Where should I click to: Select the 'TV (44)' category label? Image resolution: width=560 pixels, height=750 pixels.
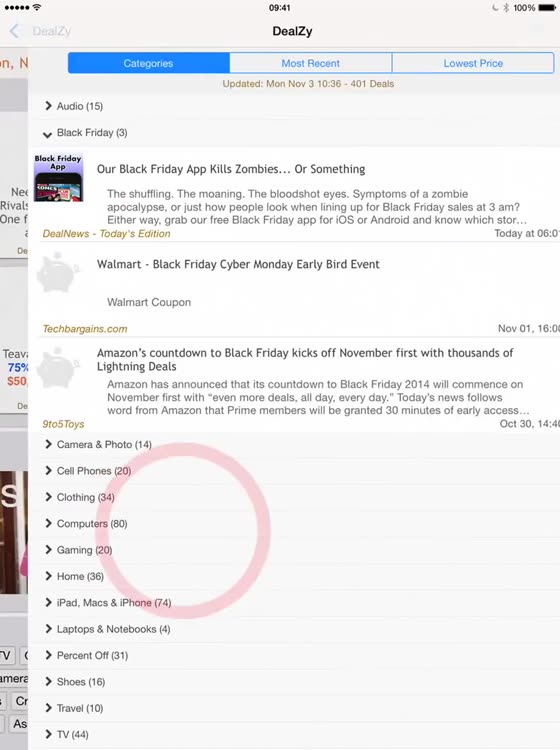pos(73,734)
